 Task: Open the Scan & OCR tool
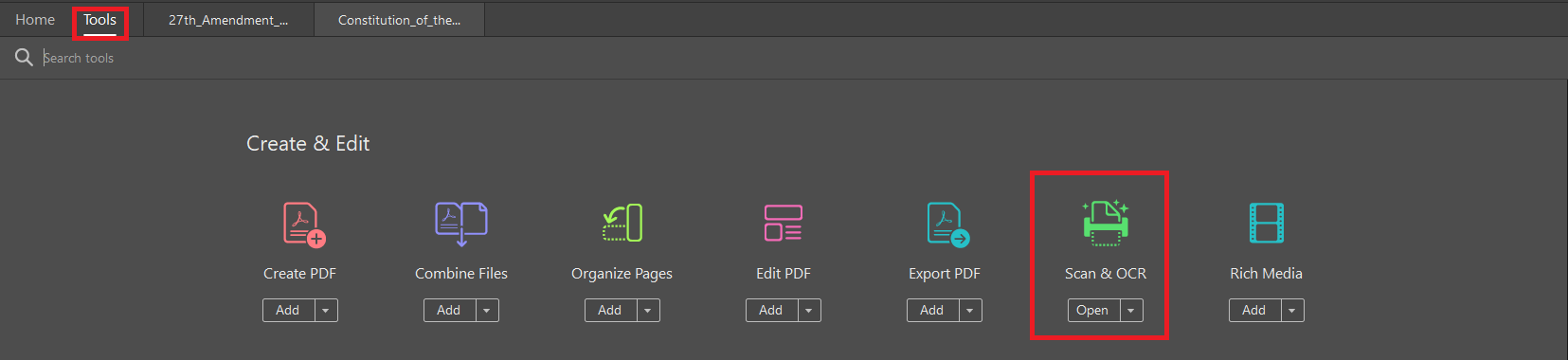pos(1093,310)
